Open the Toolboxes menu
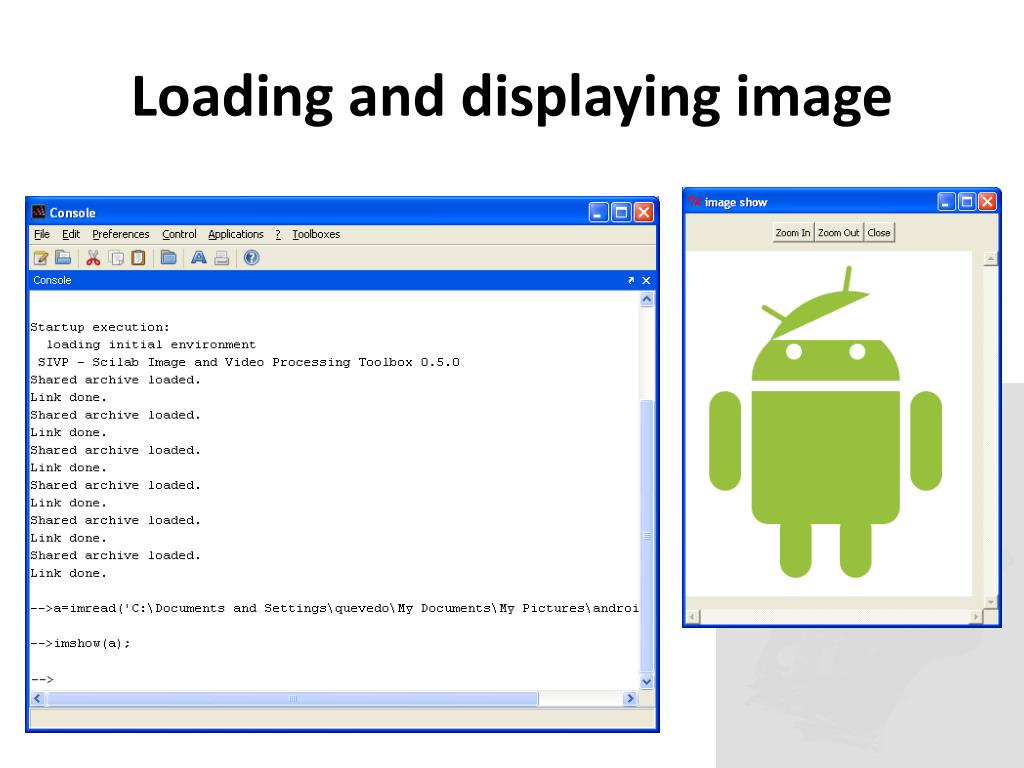This screenshot has height=768, width=1024. pyautogui.click(x=316, y=234)
